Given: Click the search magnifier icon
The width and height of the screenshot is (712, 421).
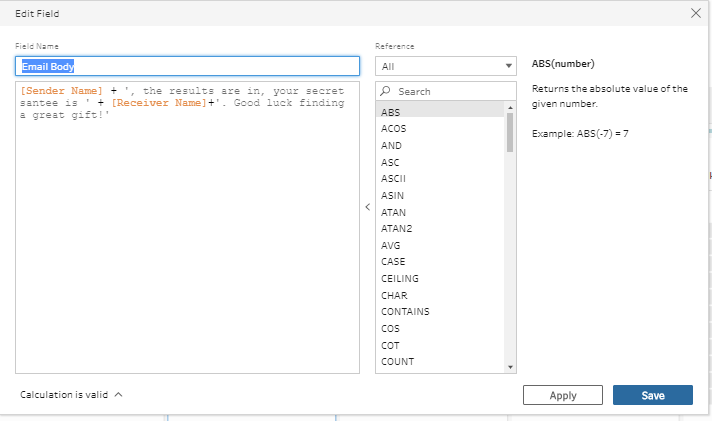Looking at the screenshot, I should click(386, 91).
